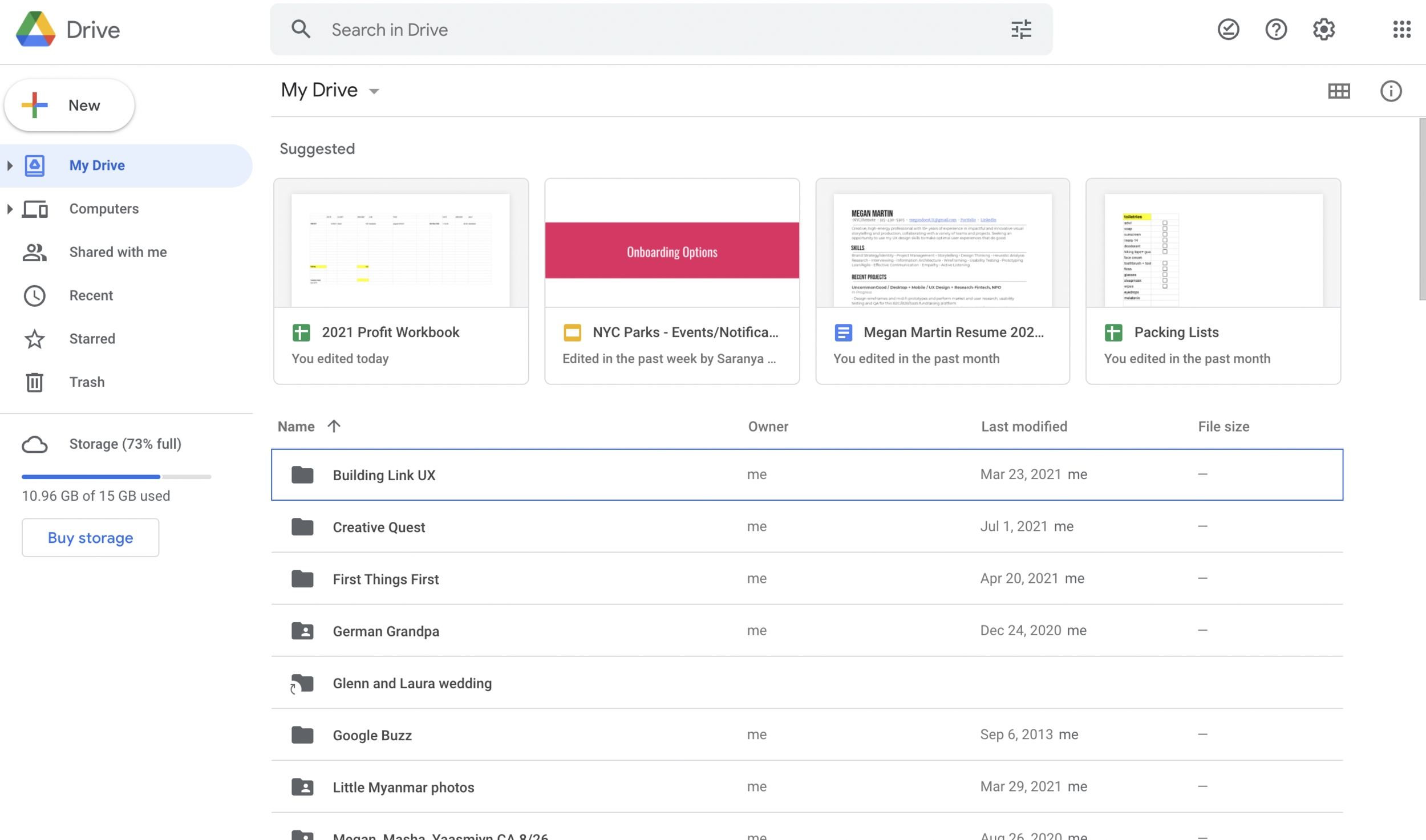Open the Help support icon
Image resolution: width=1426 pixels, height=840 pixels.
[x=1275, y=29]
